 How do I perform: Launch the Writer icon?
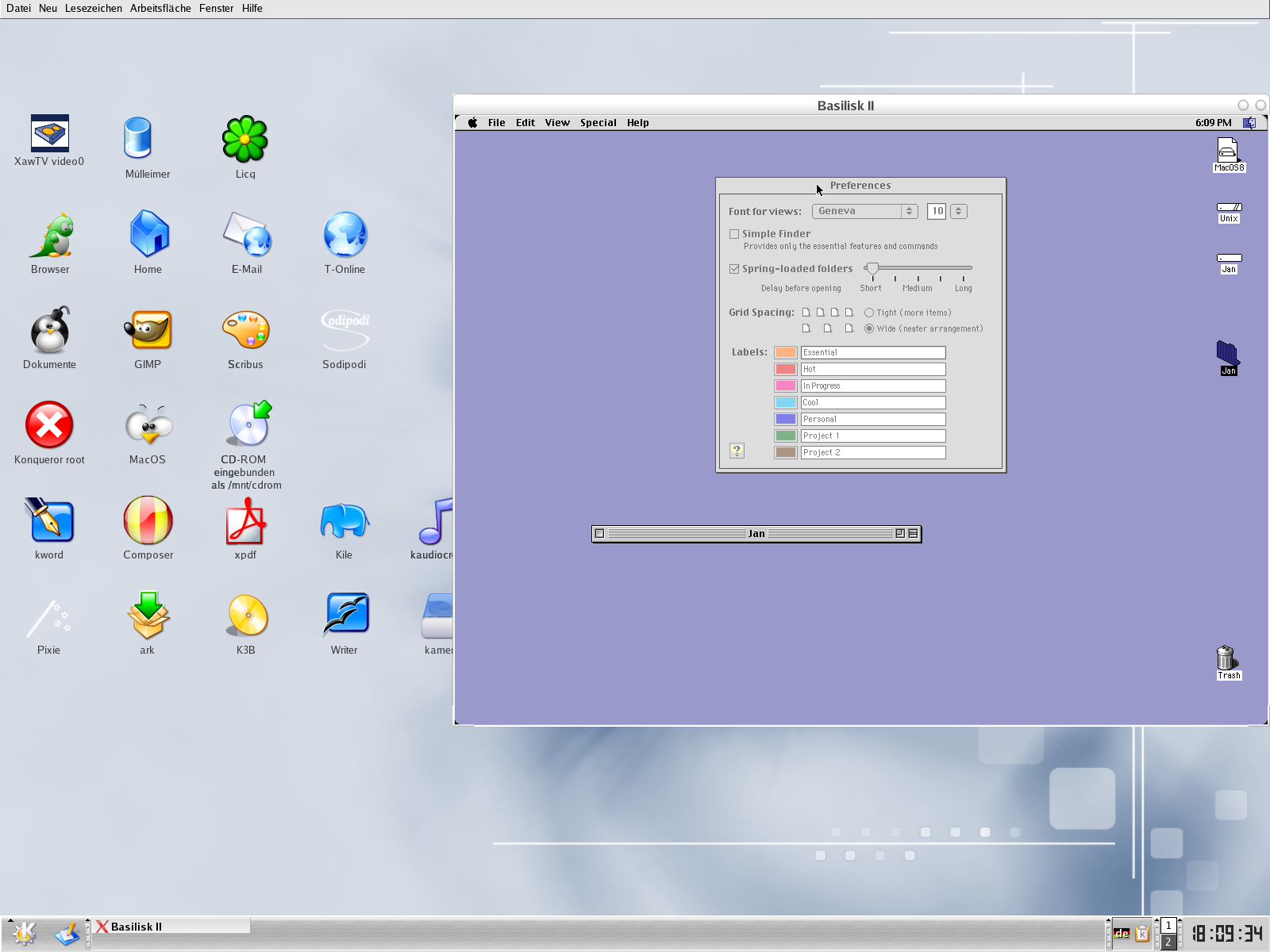[x=344, y=615]
